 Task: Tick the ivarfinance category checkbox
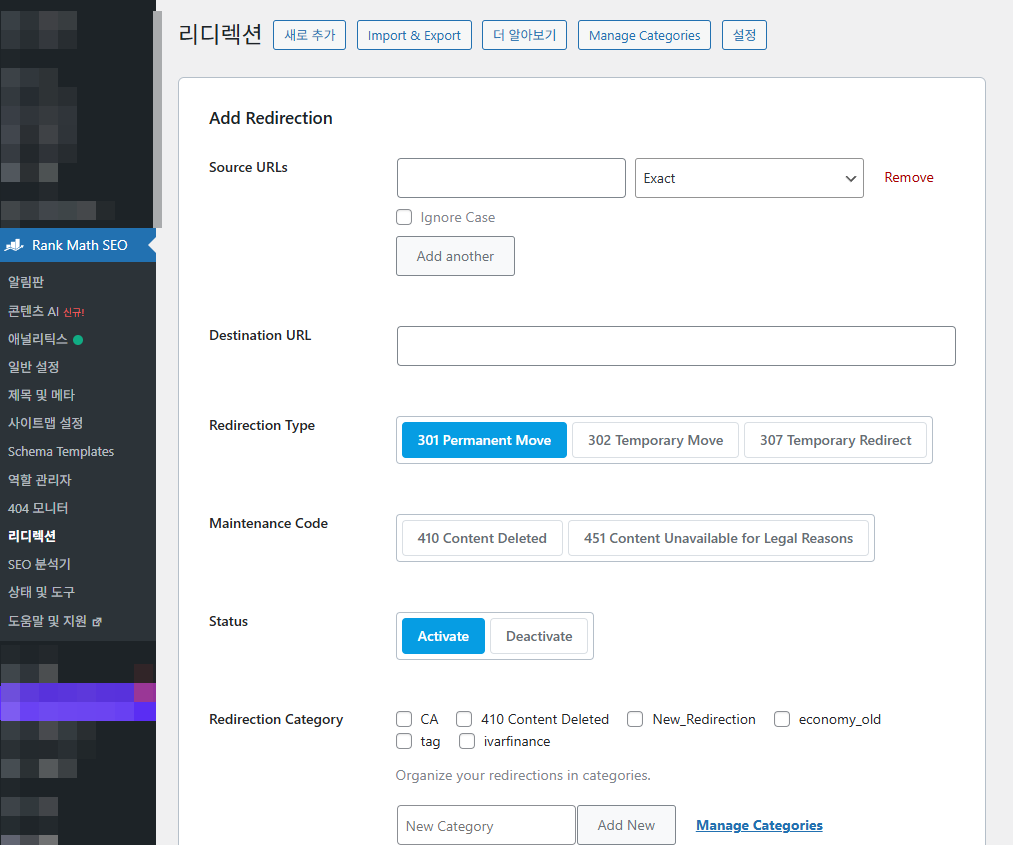point(467,741)
